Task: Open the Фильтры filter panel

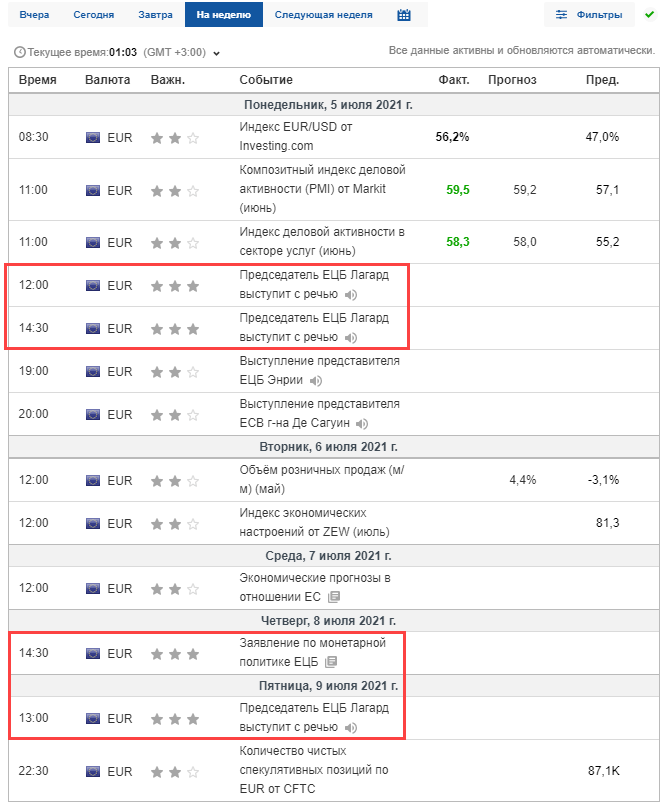Action: pyautogui.click(x=589, y=15)
